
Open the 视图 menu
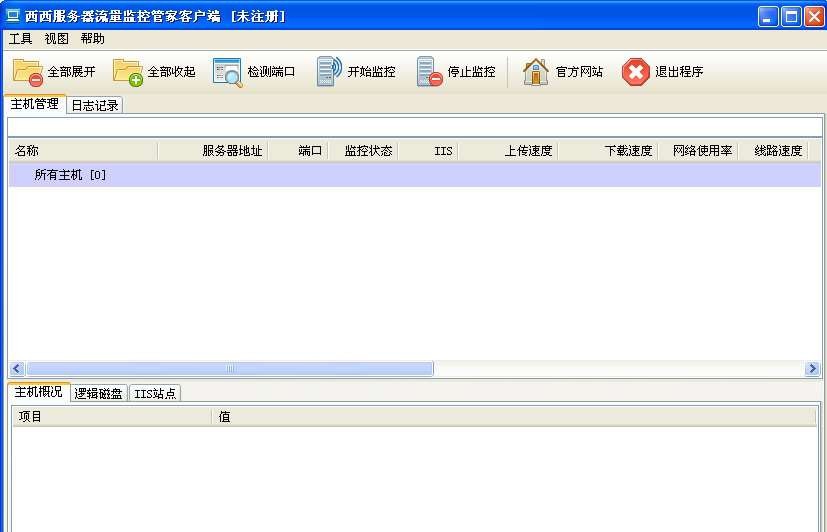click(x=56, y=38)
